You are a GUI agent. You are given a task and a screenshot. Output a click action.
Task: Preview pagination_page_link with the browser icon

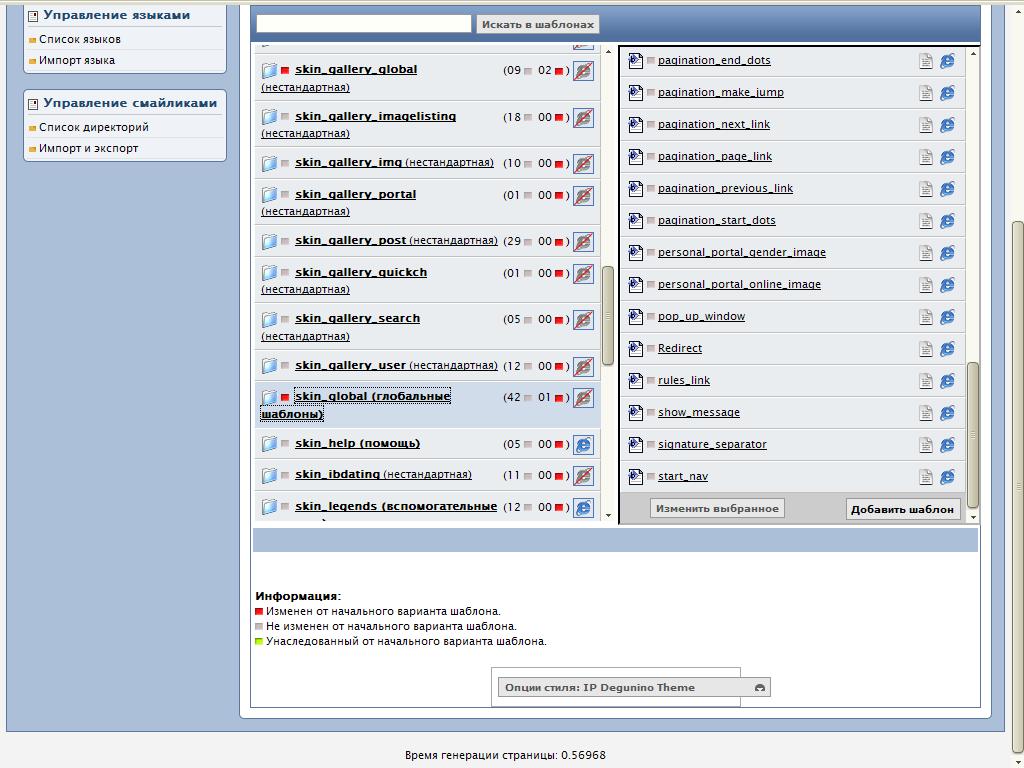pos(948,157)
